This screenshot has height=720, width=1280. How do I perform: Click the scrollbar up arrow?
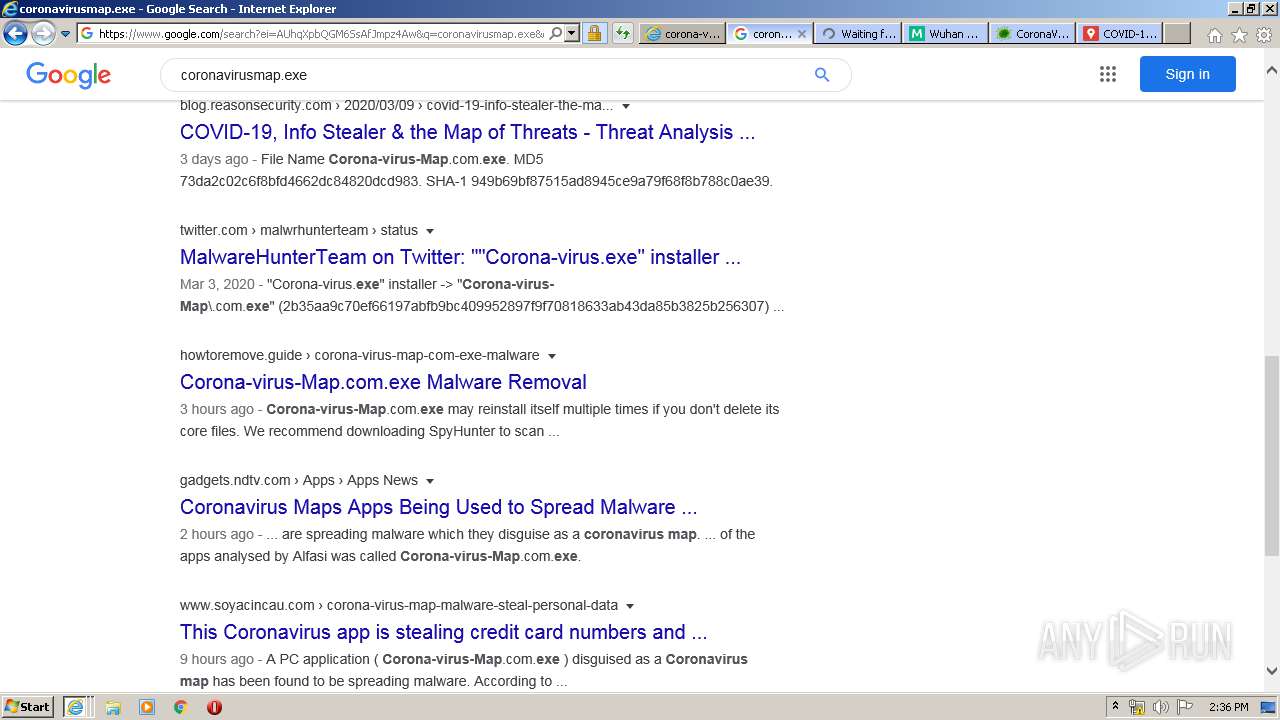click(x=1271, y=71)
